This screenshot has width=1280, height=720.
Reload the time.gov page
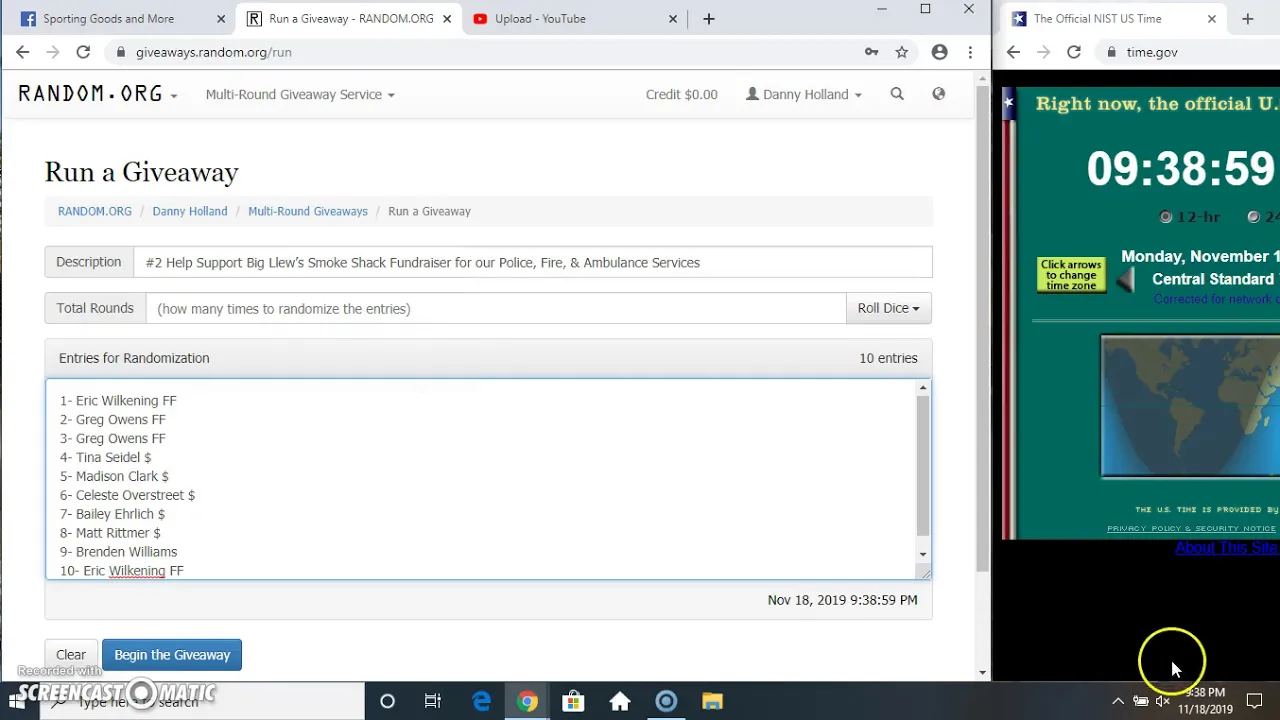tap(1074, 52)
